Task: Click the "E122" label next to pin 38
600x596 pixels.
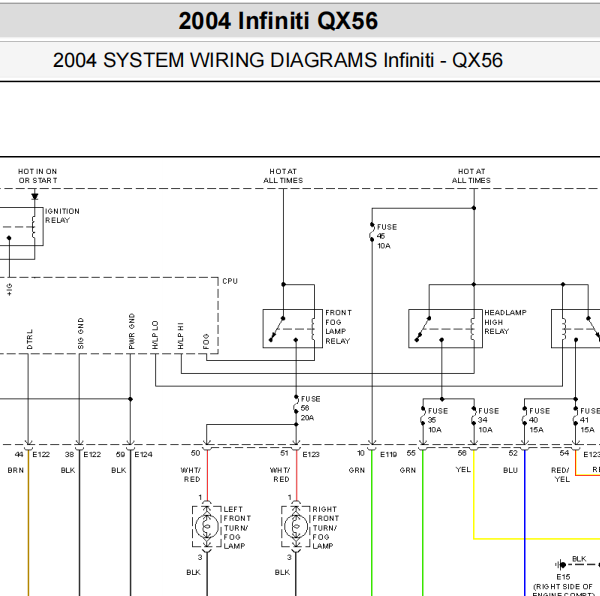Action: point(92,454)
